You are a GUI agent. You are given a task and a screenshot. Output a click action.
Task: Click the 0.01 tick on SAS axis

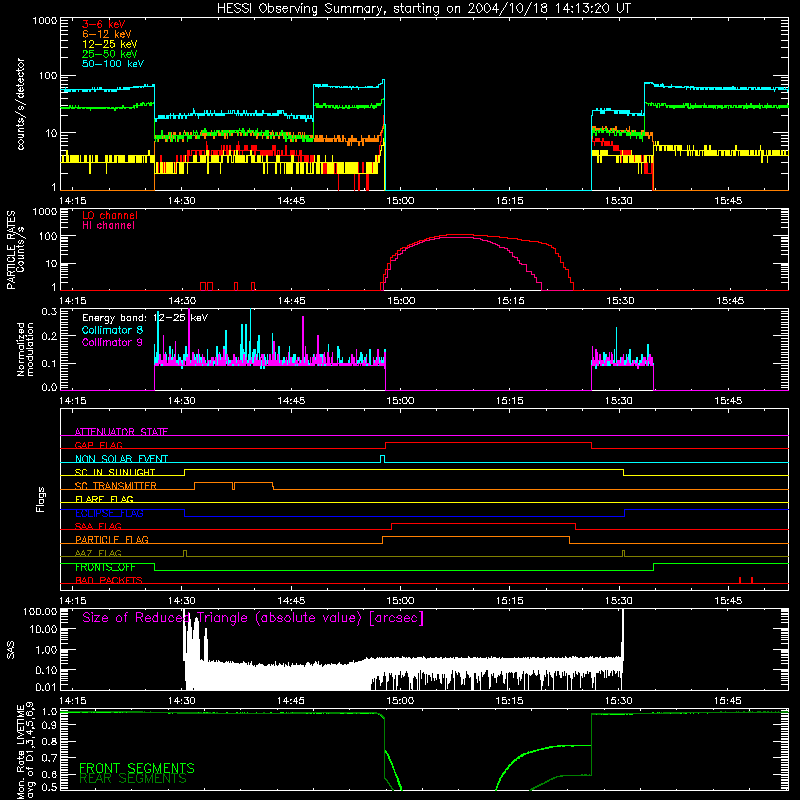(46, 687)
